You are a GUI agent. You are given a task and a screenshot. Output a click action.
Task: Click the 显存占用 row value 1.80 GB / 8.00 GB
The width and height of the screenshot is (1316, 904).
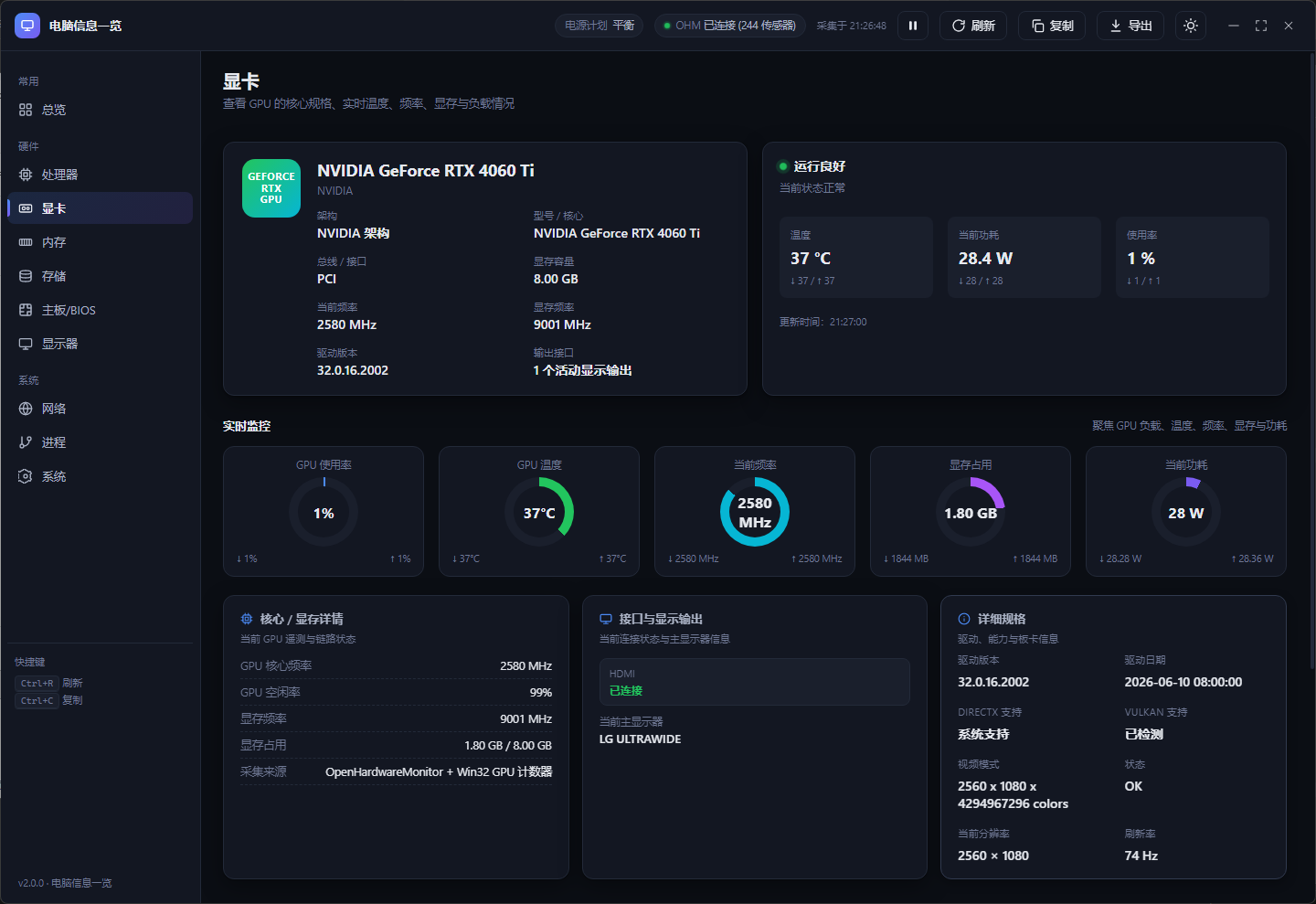[508, 745]
